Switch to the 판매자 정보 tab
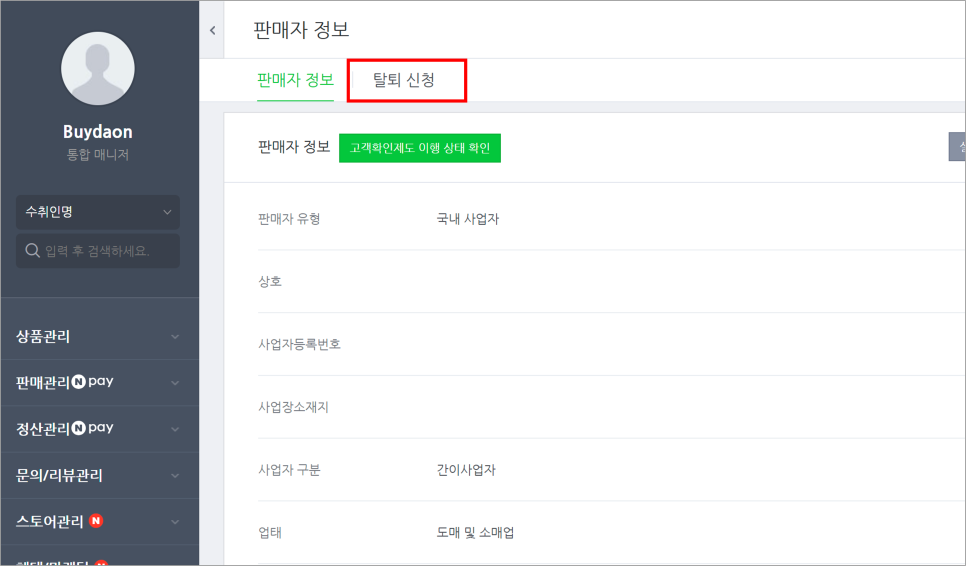This screenshot has height=566, width=966. [295, 80]
